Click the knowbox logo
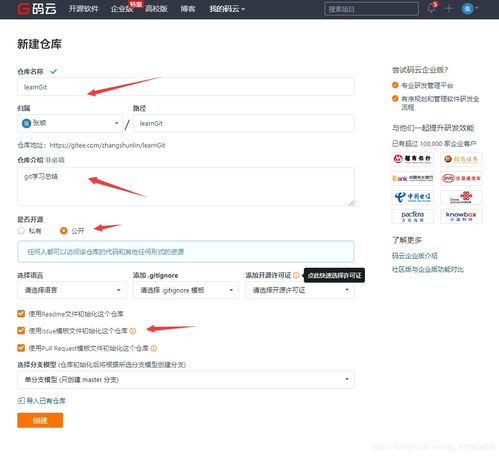This screenshot has height=456, width=499. 461,216
